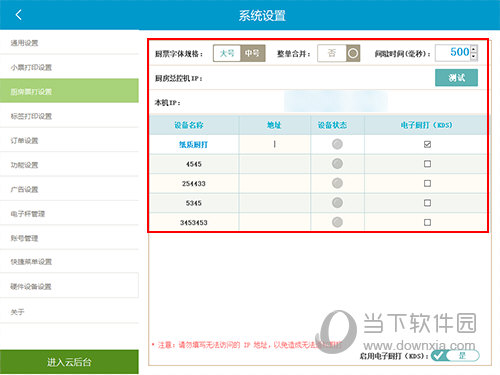
Task: Uncheck the KDS checkbox for 纸质厨打
Action: point(427,144)
